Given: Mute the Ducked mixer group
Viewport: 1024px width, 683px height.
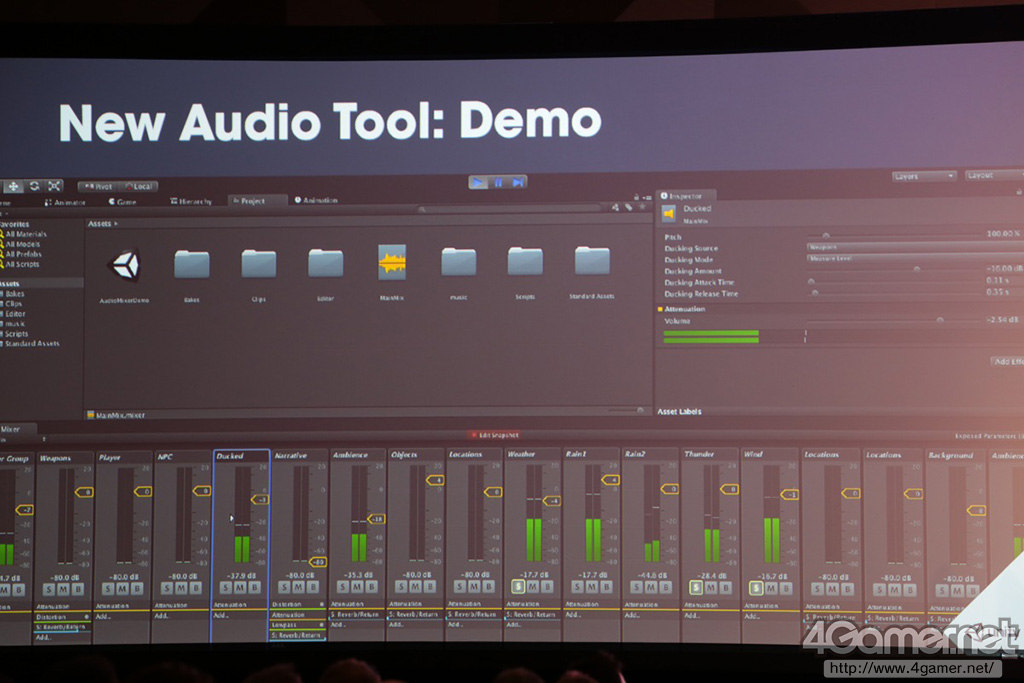Looking at the screenshot, I should [240, 588].
